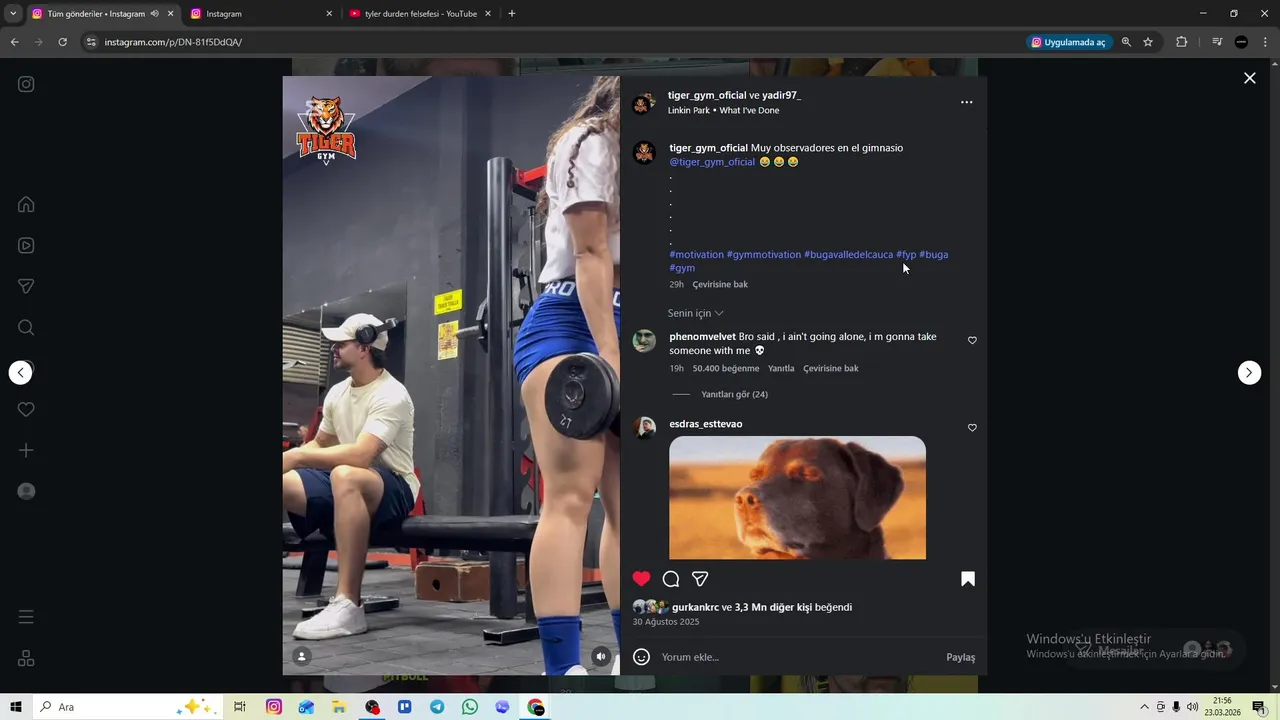Image resolution: width=1280 pixels, height=720 pixels.
Task: Expand 'Yanıtları gör (24)' replies
Action: point(734,394)
